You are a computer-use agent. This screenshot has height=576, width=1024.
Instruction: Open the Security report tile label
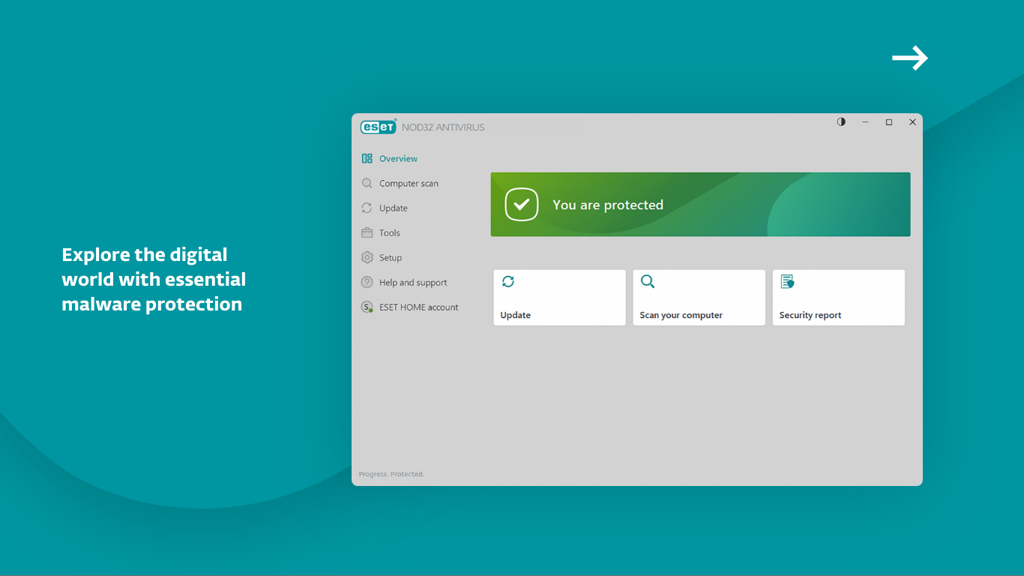click(810, 315)
